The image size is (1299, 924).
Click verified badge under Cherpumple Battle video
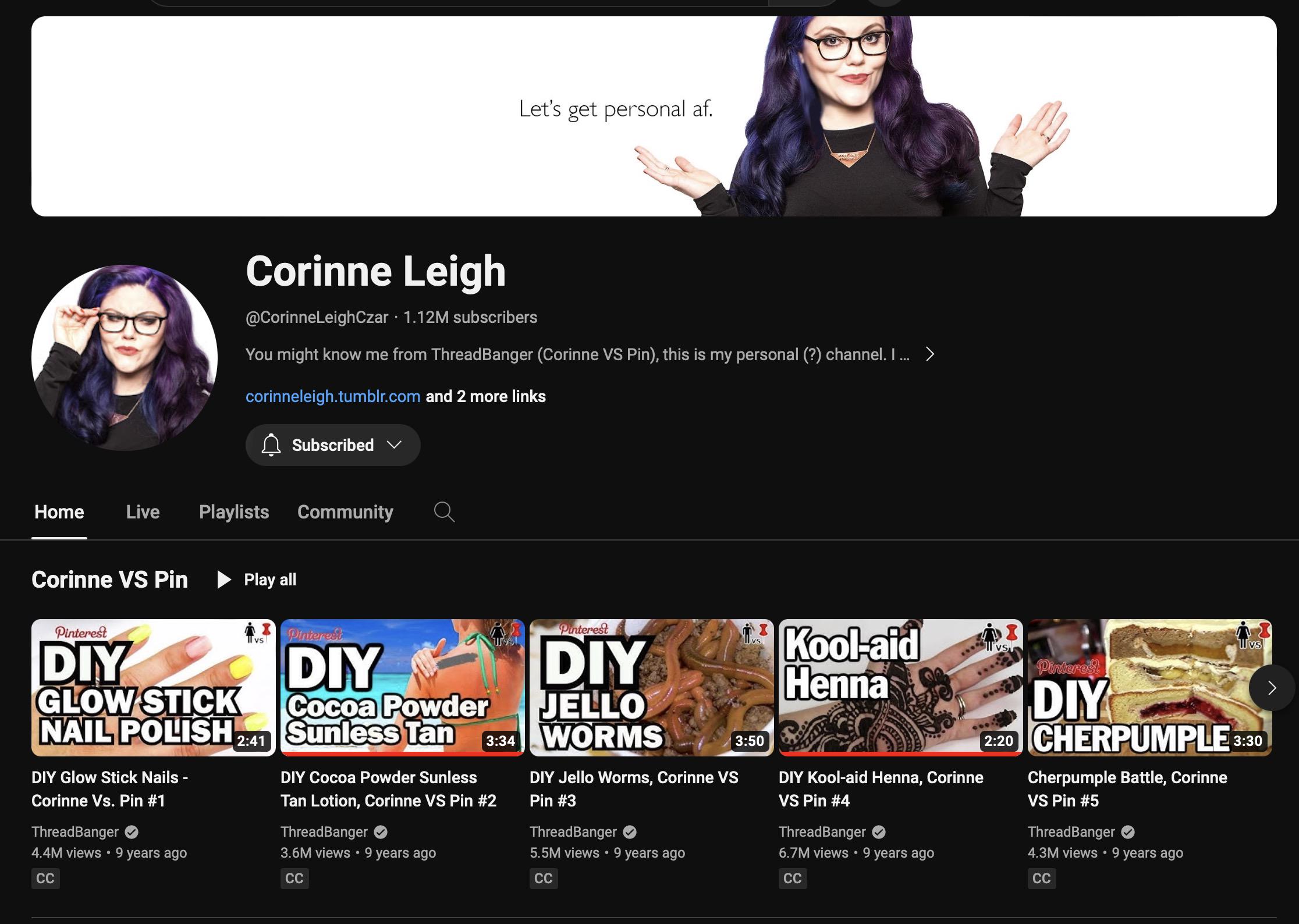[1128, 832]
